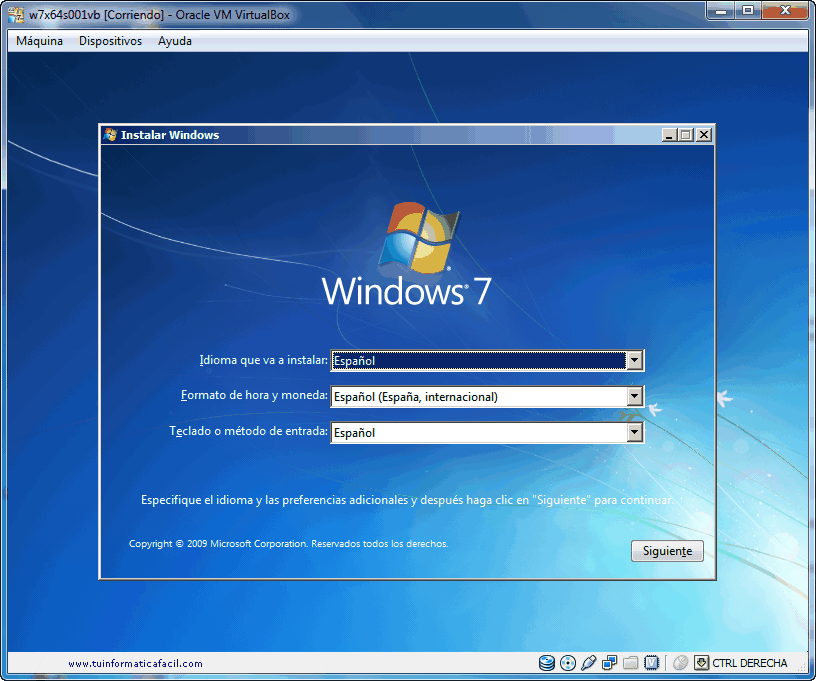Click the Siguiente button
The height and width of the screenshot is (681, 816).
pyautogui.click(x=667, y=551)
